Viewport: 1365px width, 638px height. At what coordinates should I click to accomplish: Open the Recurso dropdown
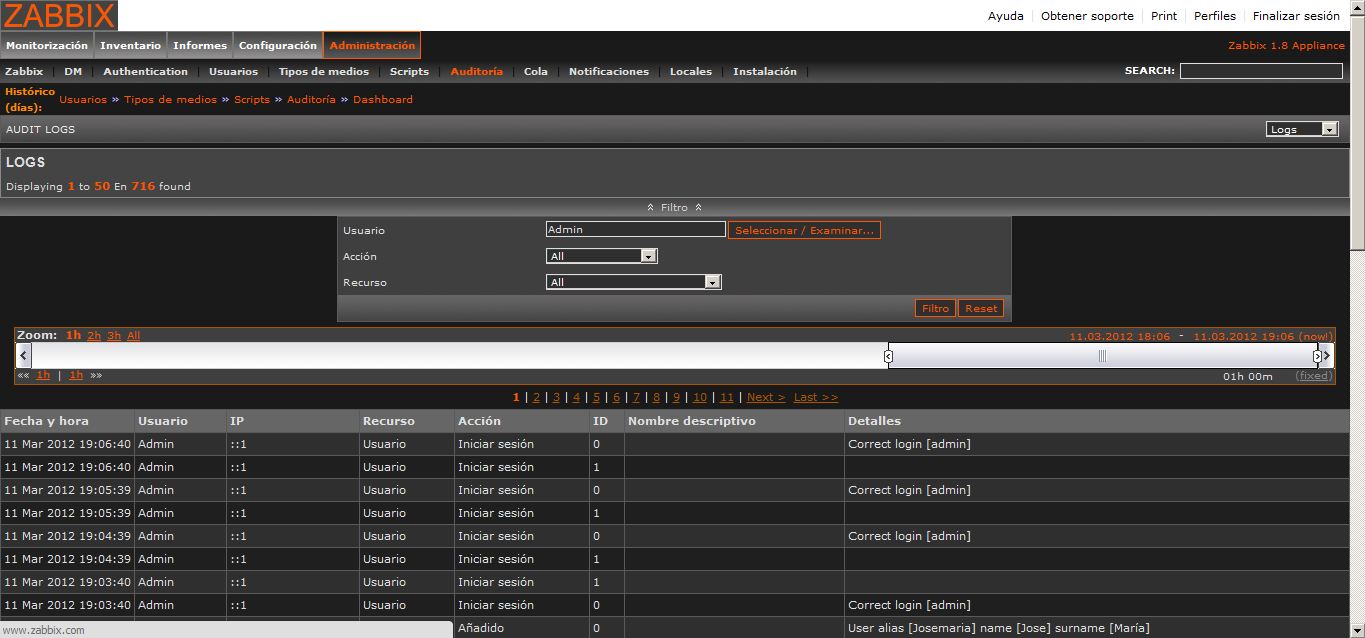633,282
